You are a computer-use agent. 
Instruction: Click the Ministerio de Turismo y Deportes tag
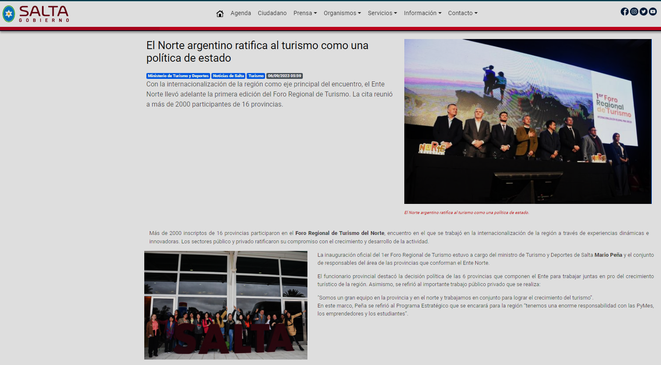[178, 76]
